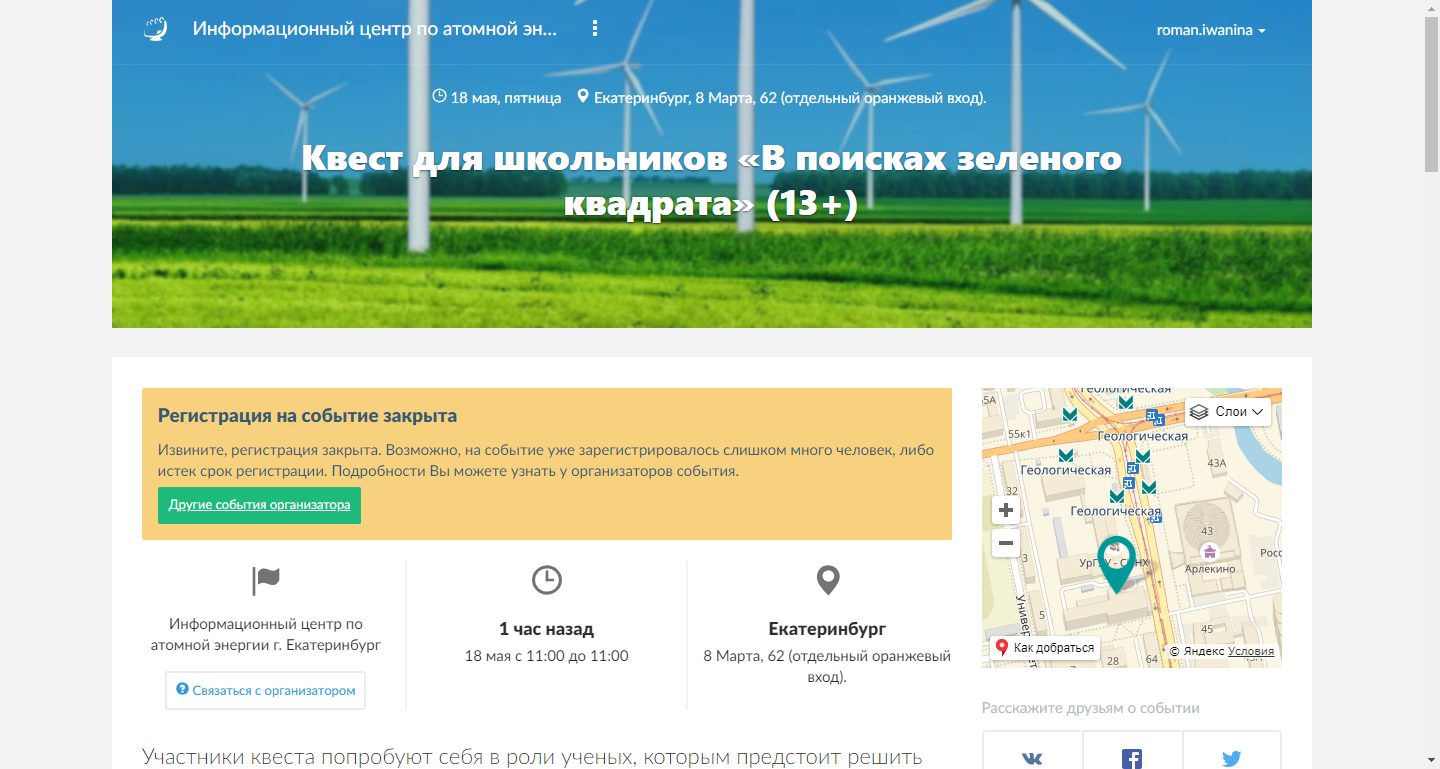Click the teal location marker near УрГЭУ

1118,550
